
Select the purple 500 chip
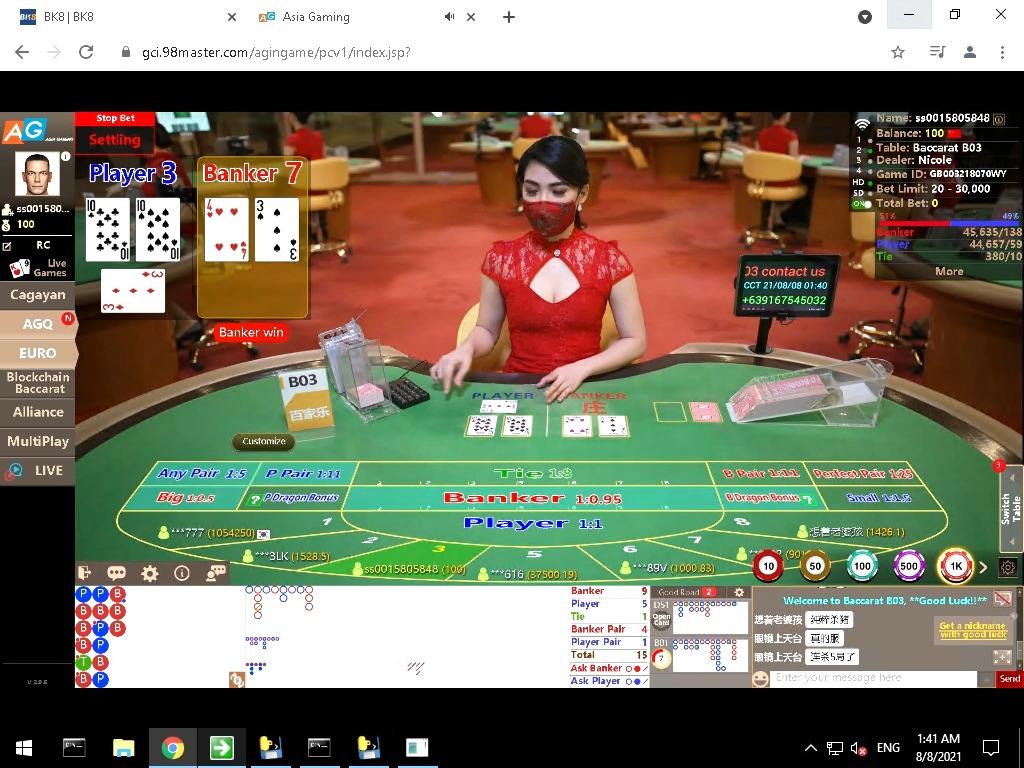[909, 566]
